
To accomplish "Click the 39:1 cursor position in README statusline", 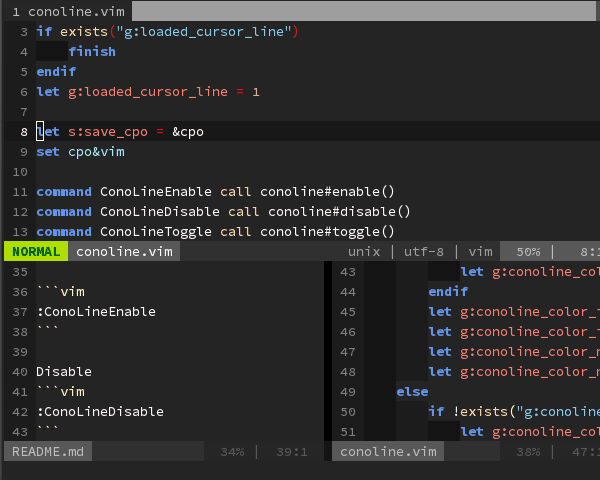I will [292, 452].
